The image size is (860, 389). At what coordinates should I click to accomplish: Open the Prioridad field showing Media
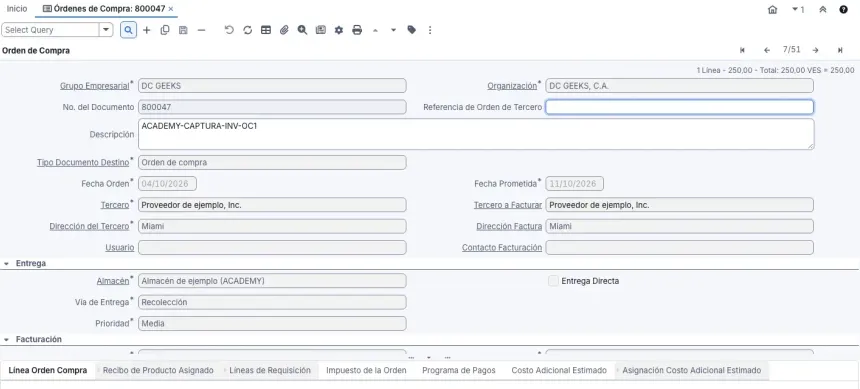(x=272, y=324)
